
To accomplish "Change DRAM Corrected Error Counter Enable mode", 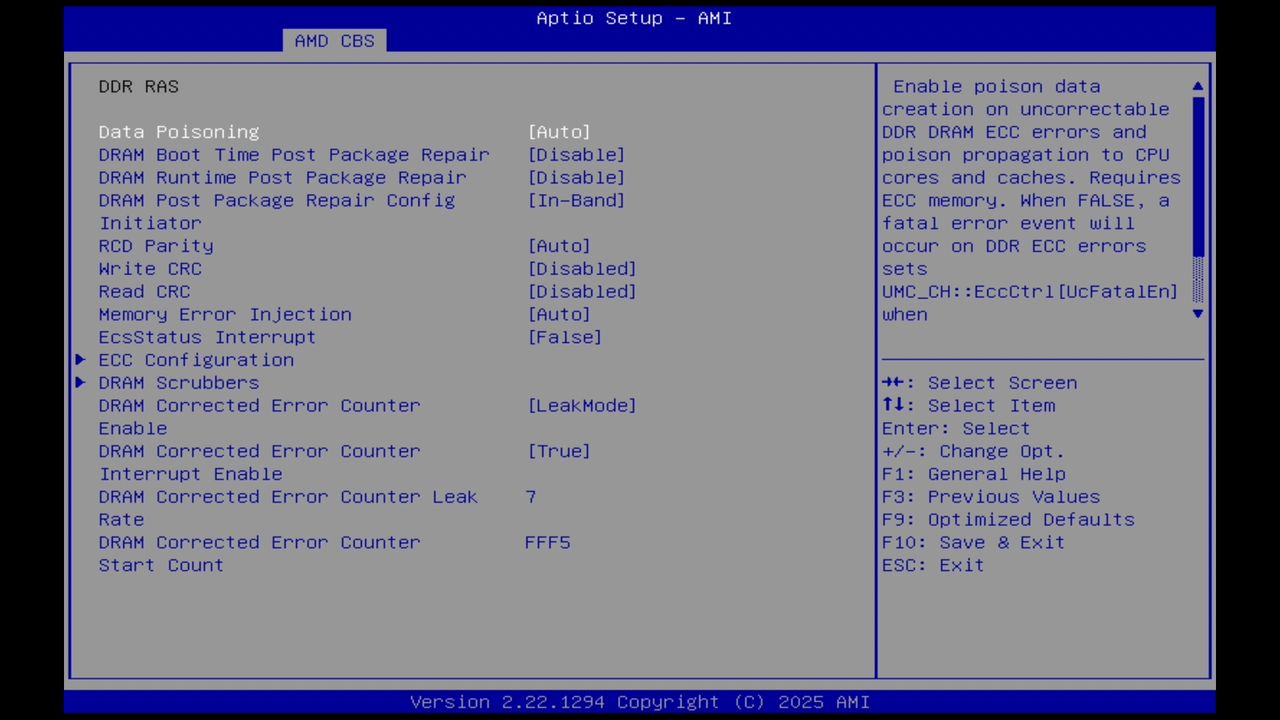I will click(x=581, y=405).
